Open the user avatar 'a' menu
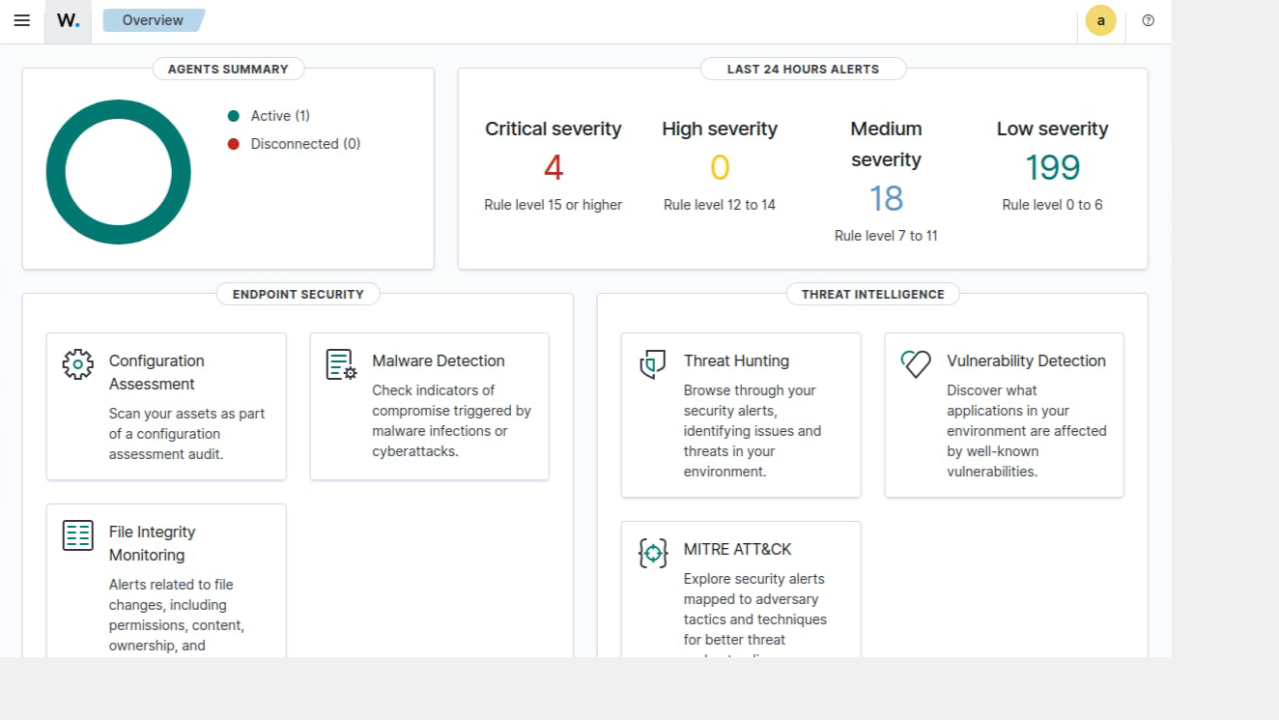Image resolution: width=1279 pixels, height=720 pixels. pos(1101,20)
